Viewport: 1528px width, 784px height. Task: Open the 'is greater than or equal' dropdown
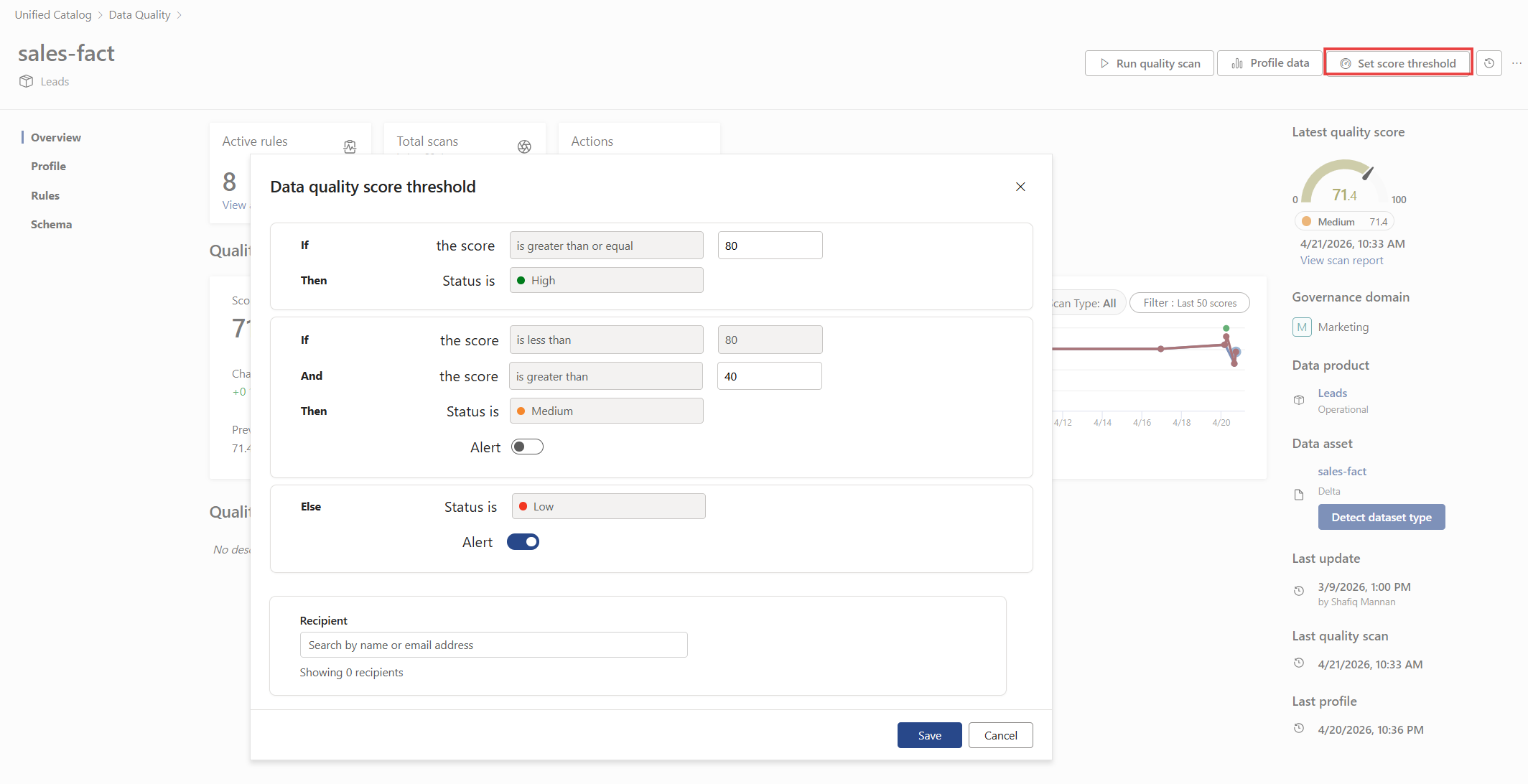[x=606, y=246]
